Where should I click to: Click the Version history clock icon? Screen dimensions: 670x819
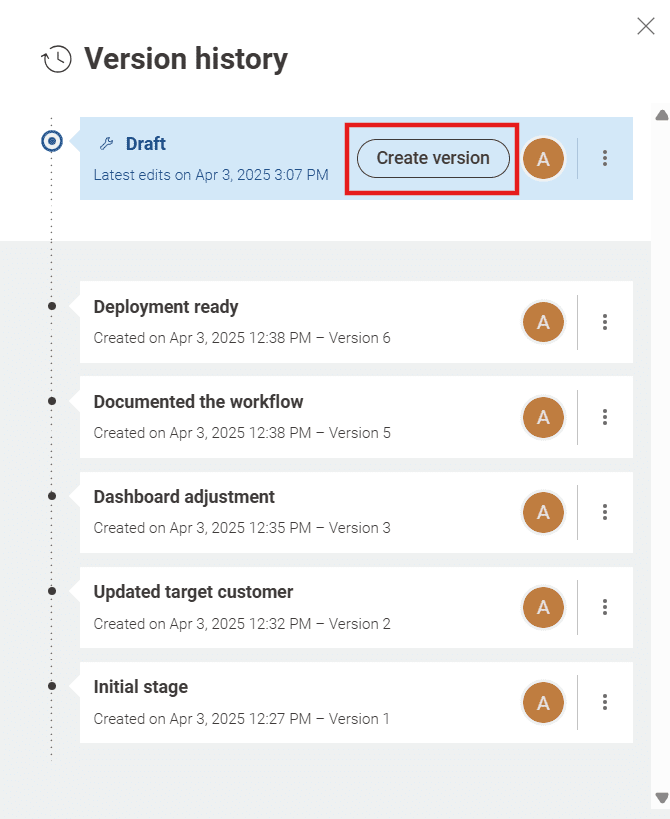click(x=56, y=59)
